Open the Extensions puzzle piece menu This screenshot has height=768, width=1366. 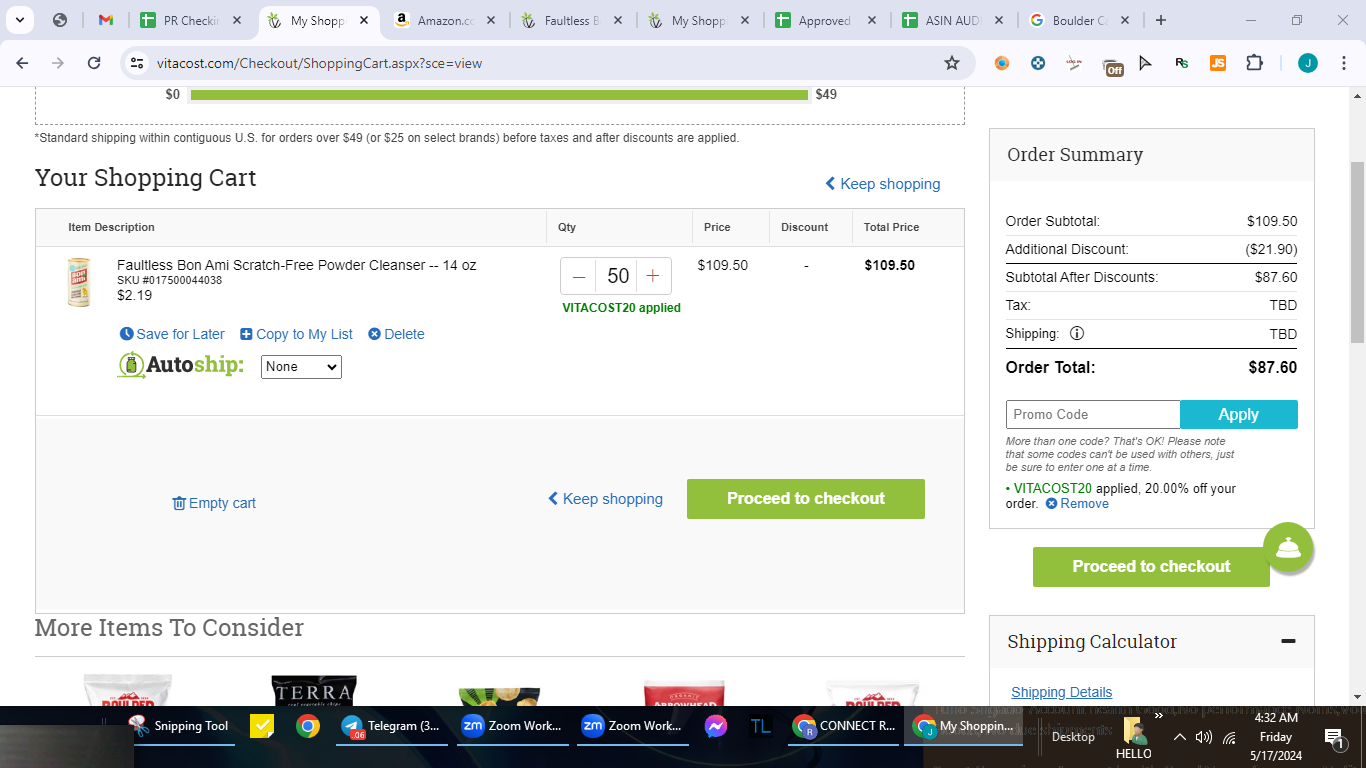(1254, 63)
